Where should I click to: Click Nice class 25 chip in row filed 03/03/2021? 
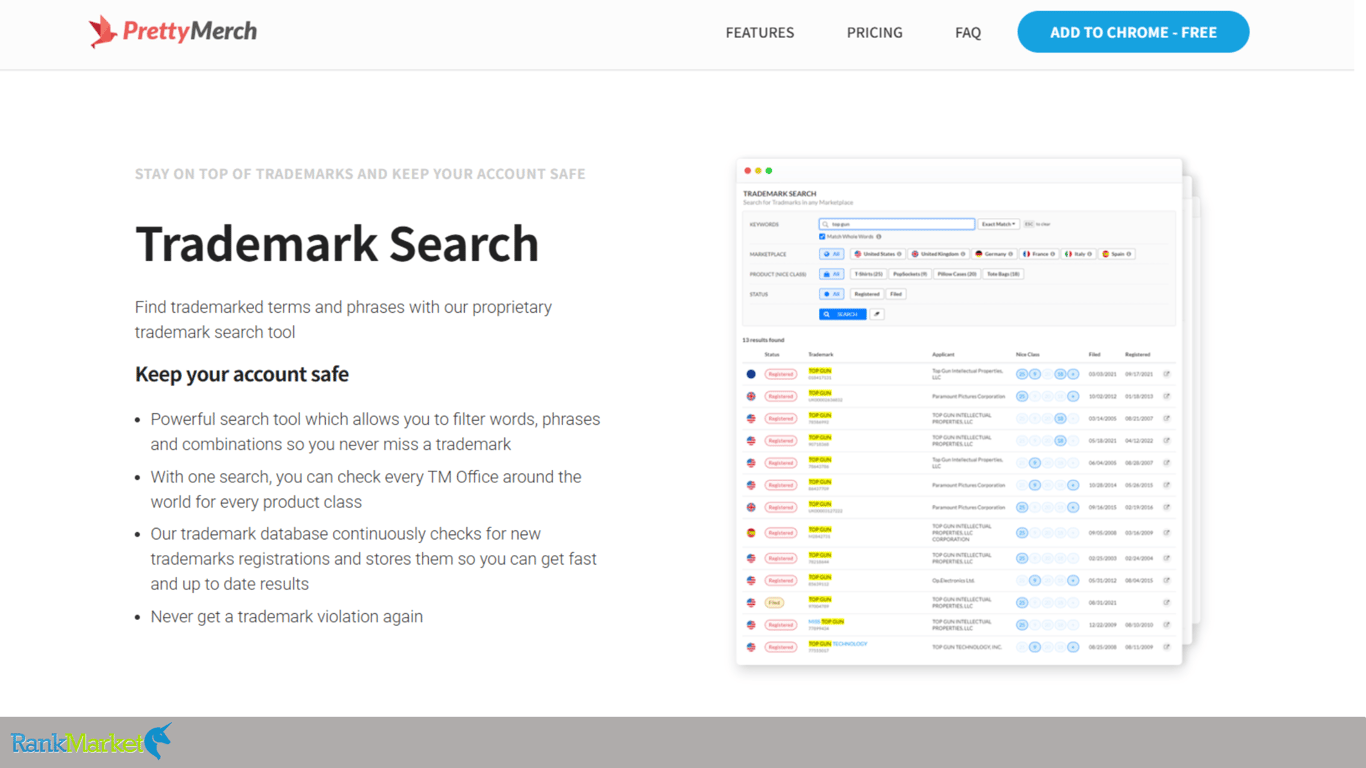(1022, 374)
